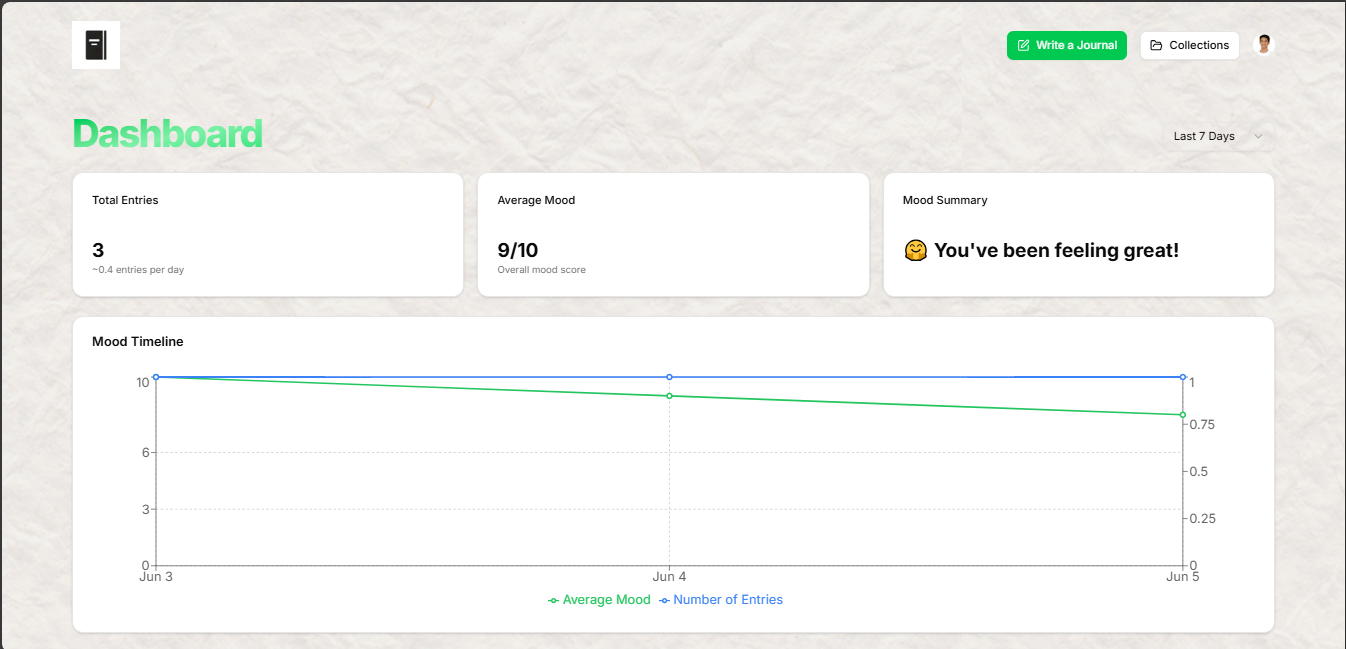Click the hugging face emoji in Mood Summary
1346x649 pixels.
pos(915,251)
